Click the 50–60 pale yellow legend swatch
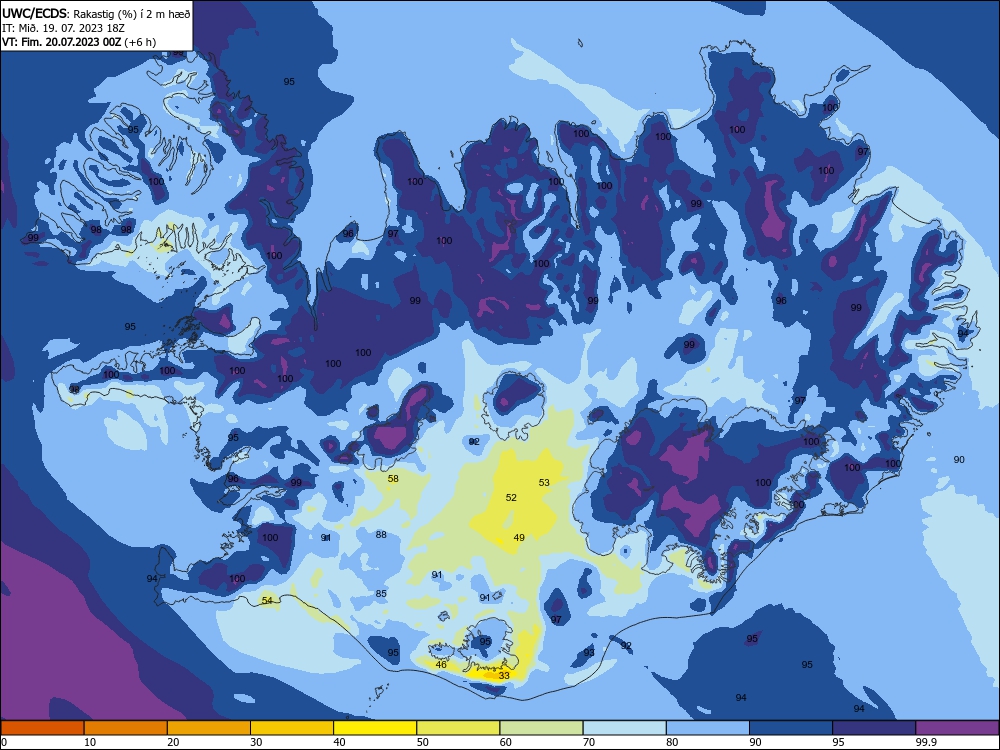Viewport: 1000px width, 750px height. pos(459,728)
